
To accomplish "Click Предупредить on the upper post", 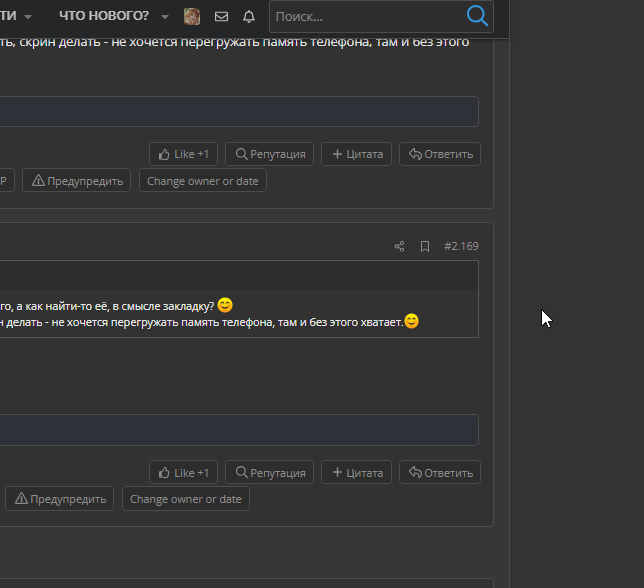I will (76, 180).
